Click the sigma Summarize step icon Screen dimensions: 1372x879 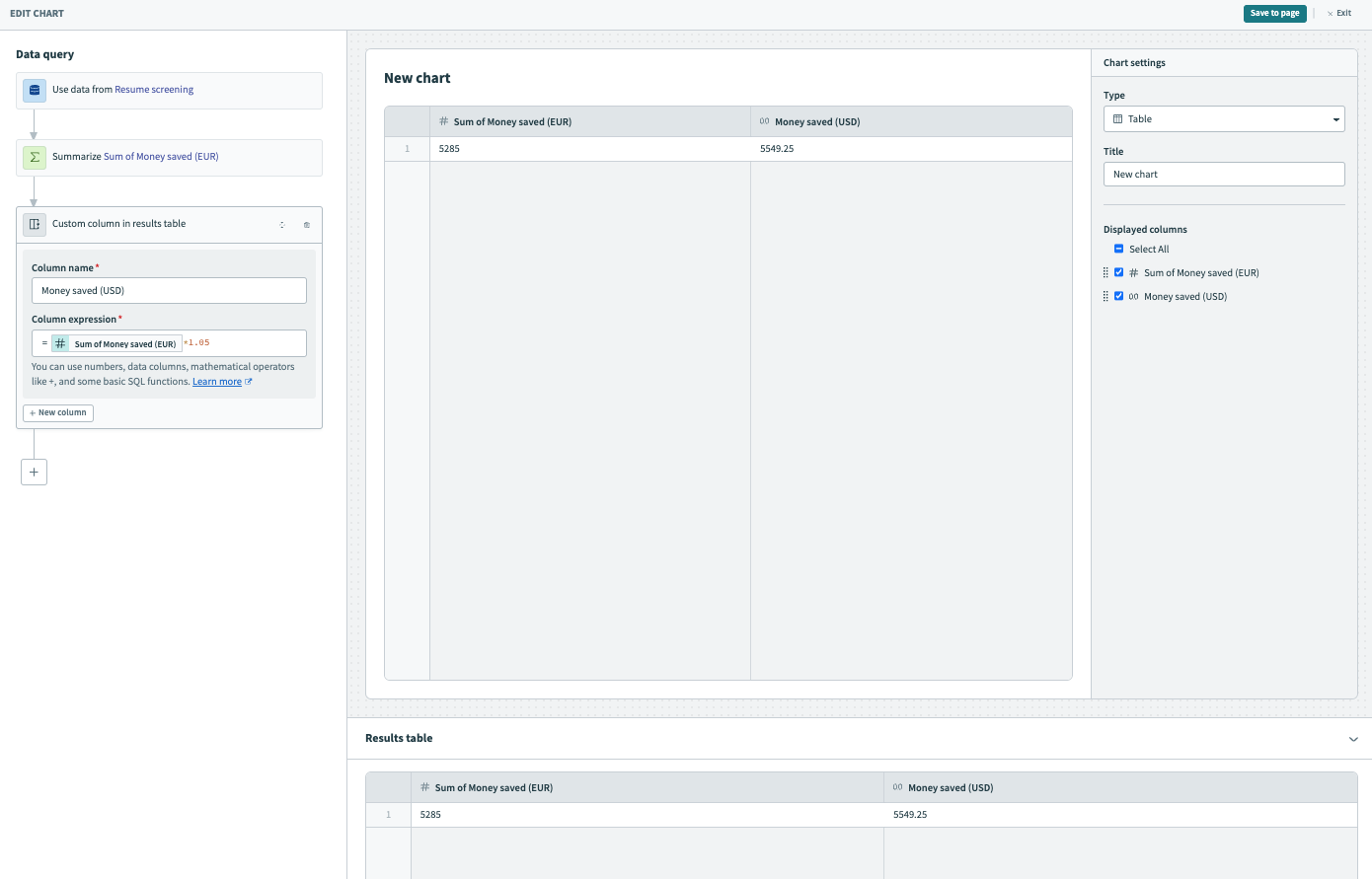point(35,157)
